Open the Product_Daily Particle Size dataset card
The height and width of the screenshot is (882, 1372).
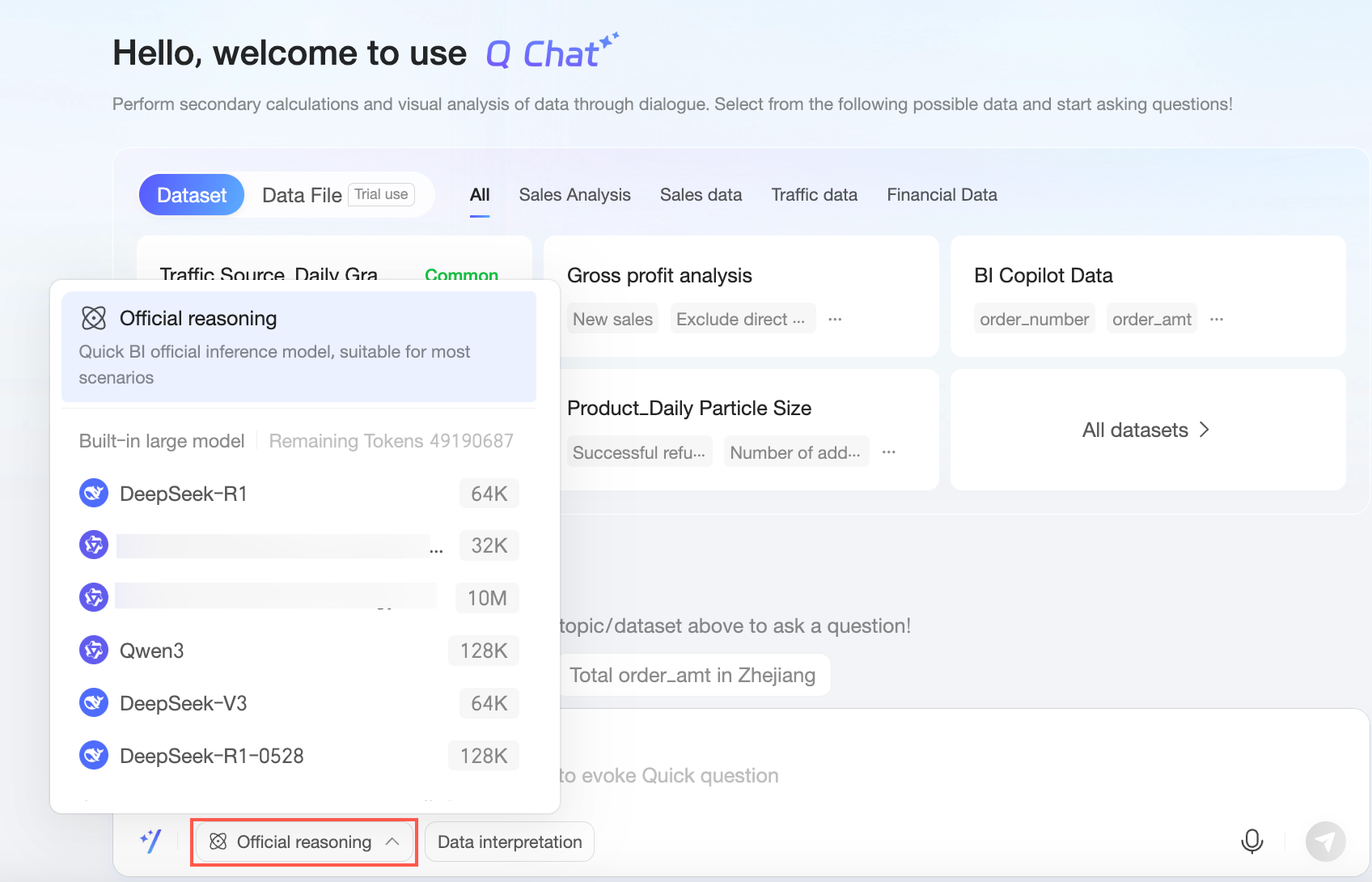point(741,430)
